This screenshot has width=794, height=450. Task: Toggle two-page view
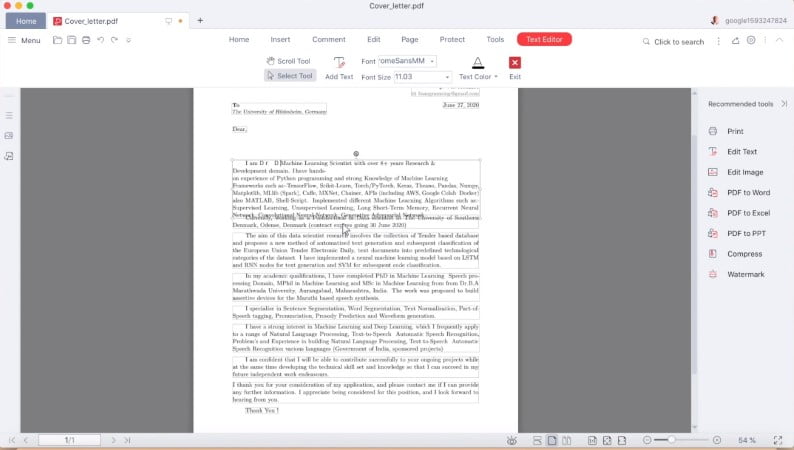click(x=567, y=440)
